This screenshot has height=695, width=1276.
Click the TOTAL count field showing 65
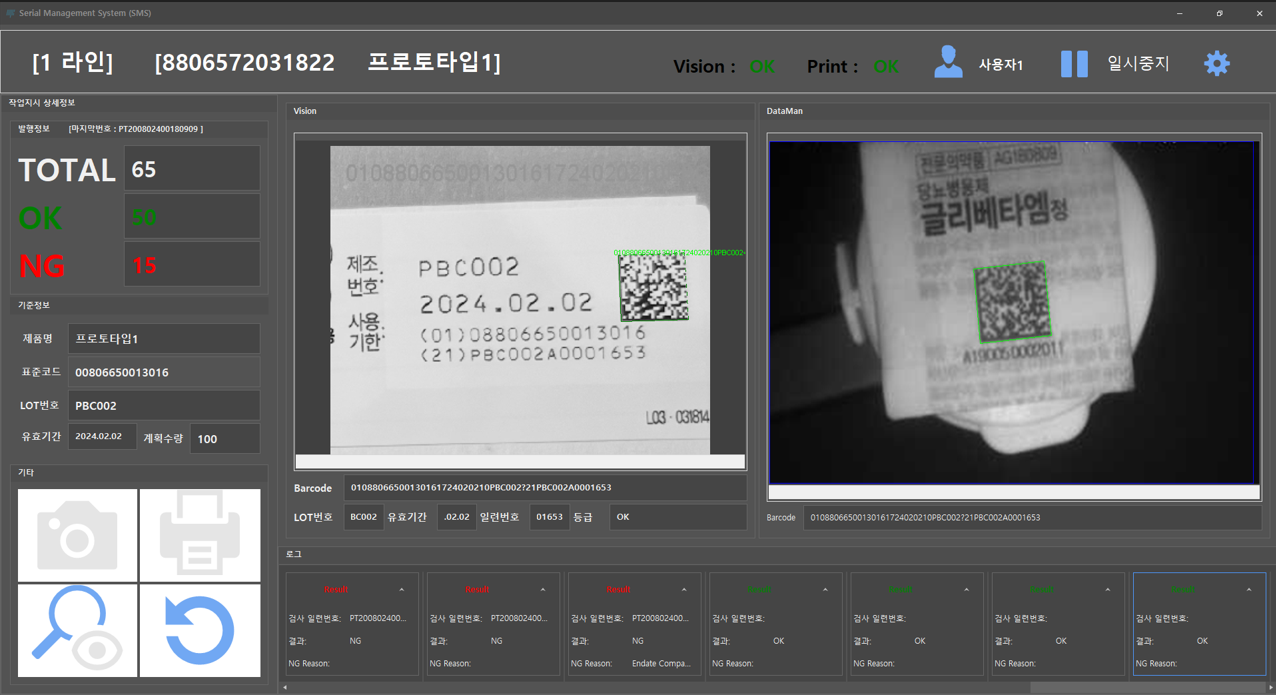click(x=192, y=168)
